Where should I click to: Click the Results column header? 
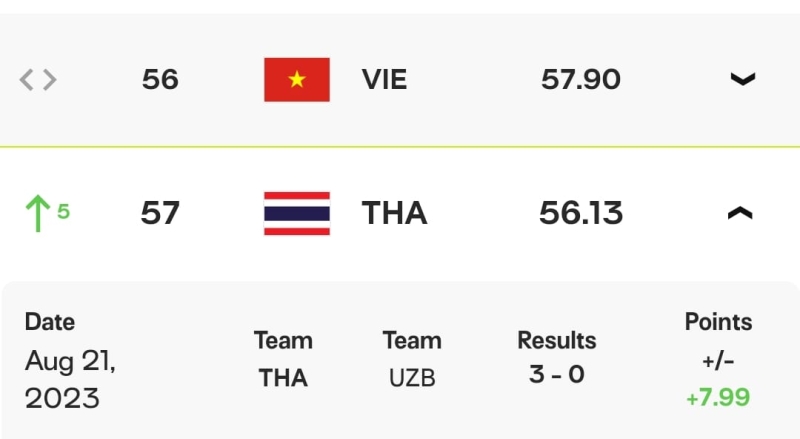click(x=557, y=340)
